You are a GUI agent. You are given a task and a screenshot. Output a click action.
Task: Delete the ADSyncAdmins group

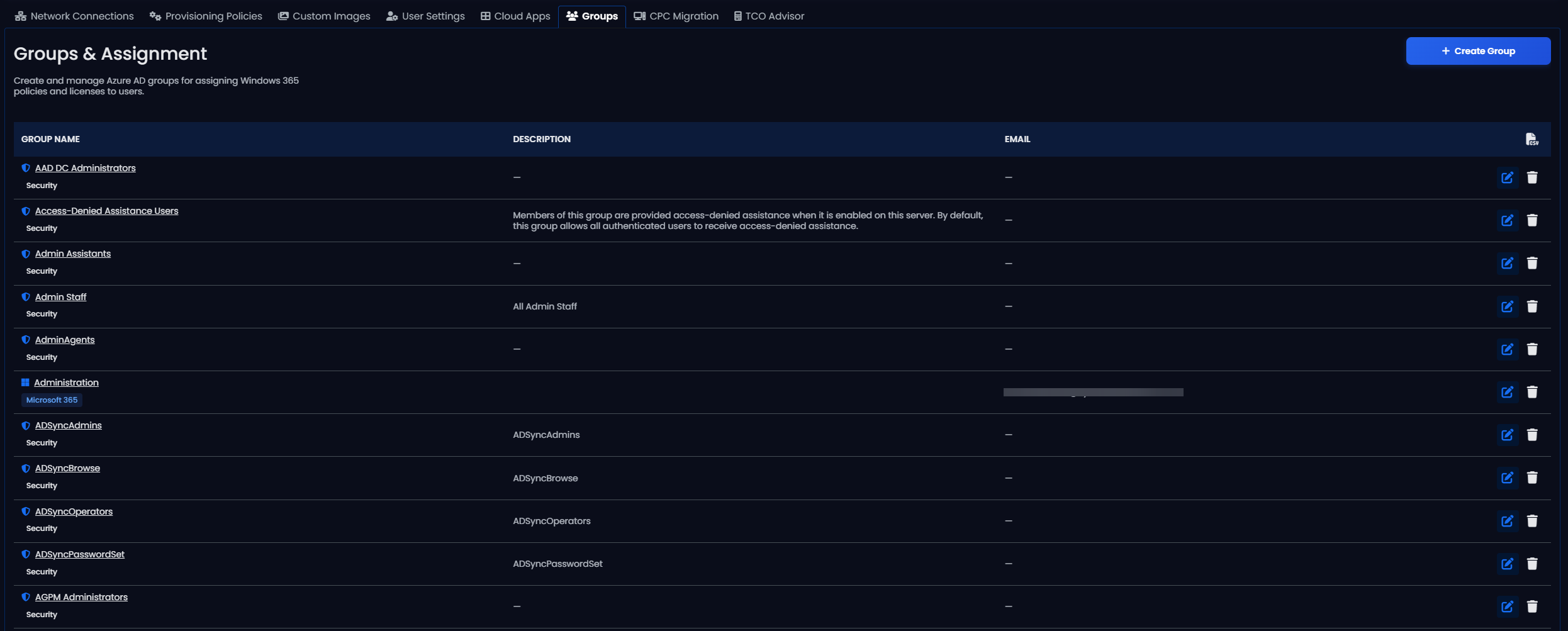coord(1532,435)
